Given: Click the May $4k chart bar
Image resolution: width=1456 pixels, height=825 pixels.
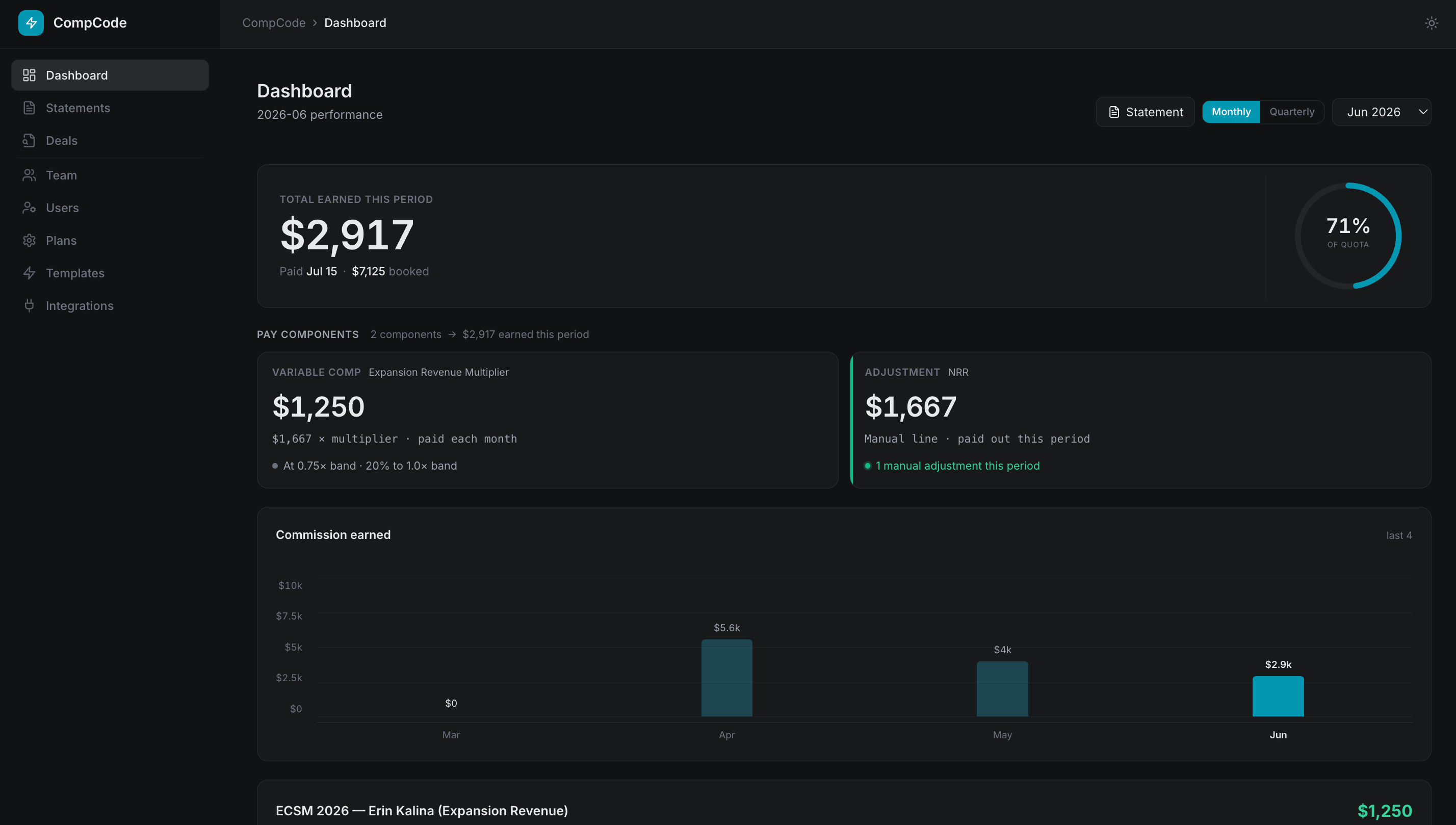Looking at the screenshot, I should click(1002, 688).
